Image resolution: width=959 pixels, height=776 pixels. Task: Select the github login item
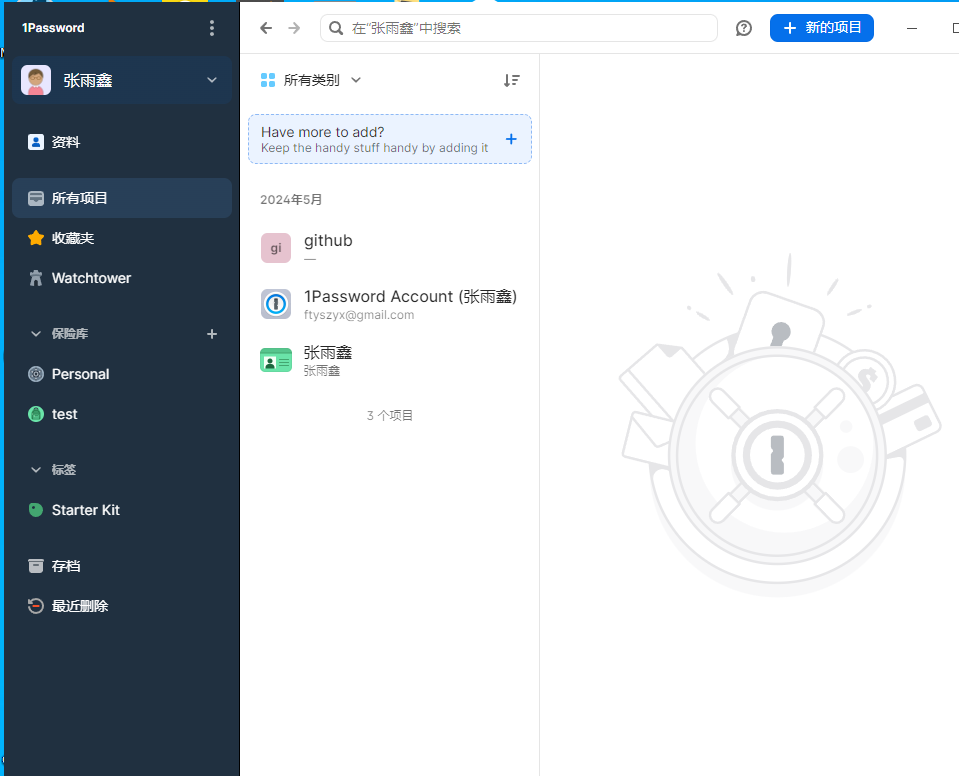390,248
